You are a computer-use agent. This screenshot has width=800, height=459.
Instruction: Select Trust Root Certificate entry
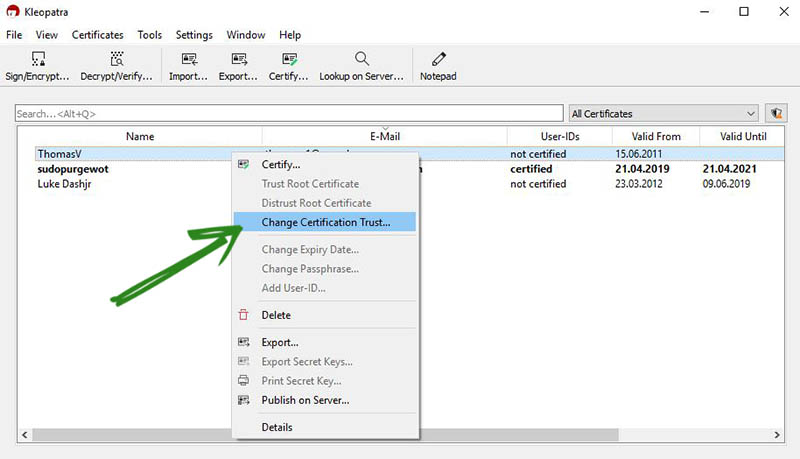(325, 184)
